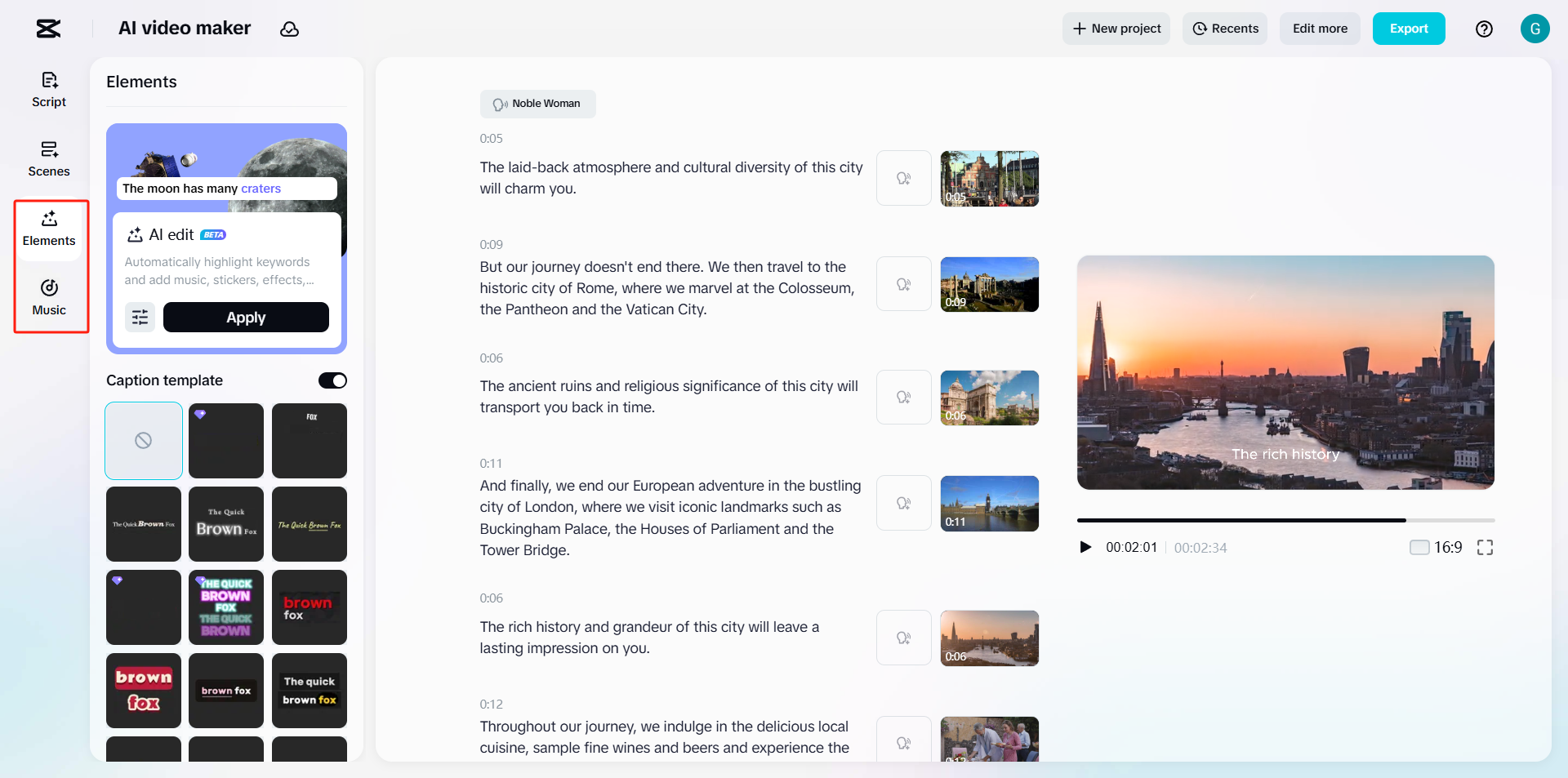Screen dimensions: 1568x778
Task: Open AI edit settings sliders icon
Action: 140,317
